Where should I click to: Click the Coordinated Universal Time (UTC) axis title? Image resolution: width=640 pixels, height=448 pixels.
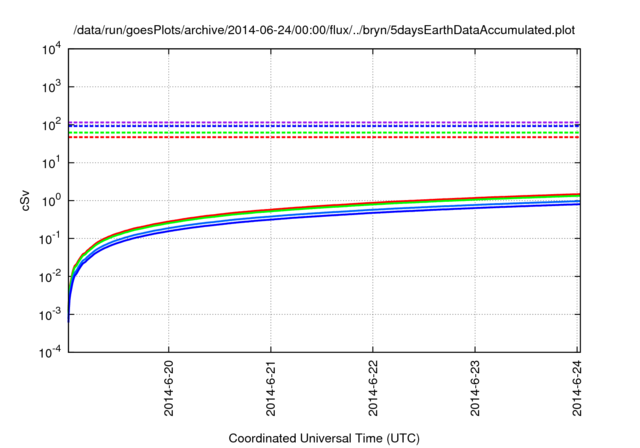tap(324, 438)
